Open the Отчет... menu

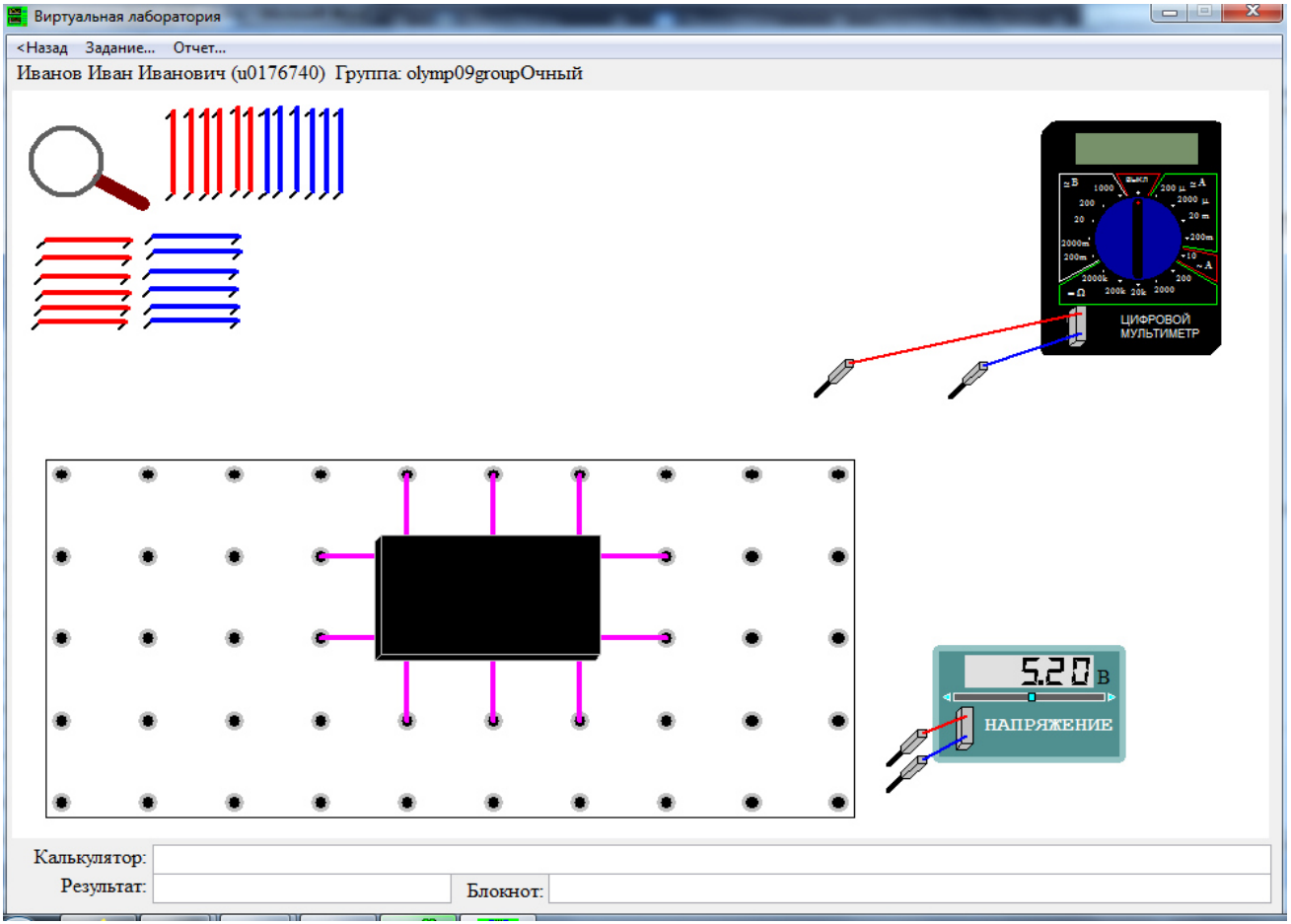point(199,47)
